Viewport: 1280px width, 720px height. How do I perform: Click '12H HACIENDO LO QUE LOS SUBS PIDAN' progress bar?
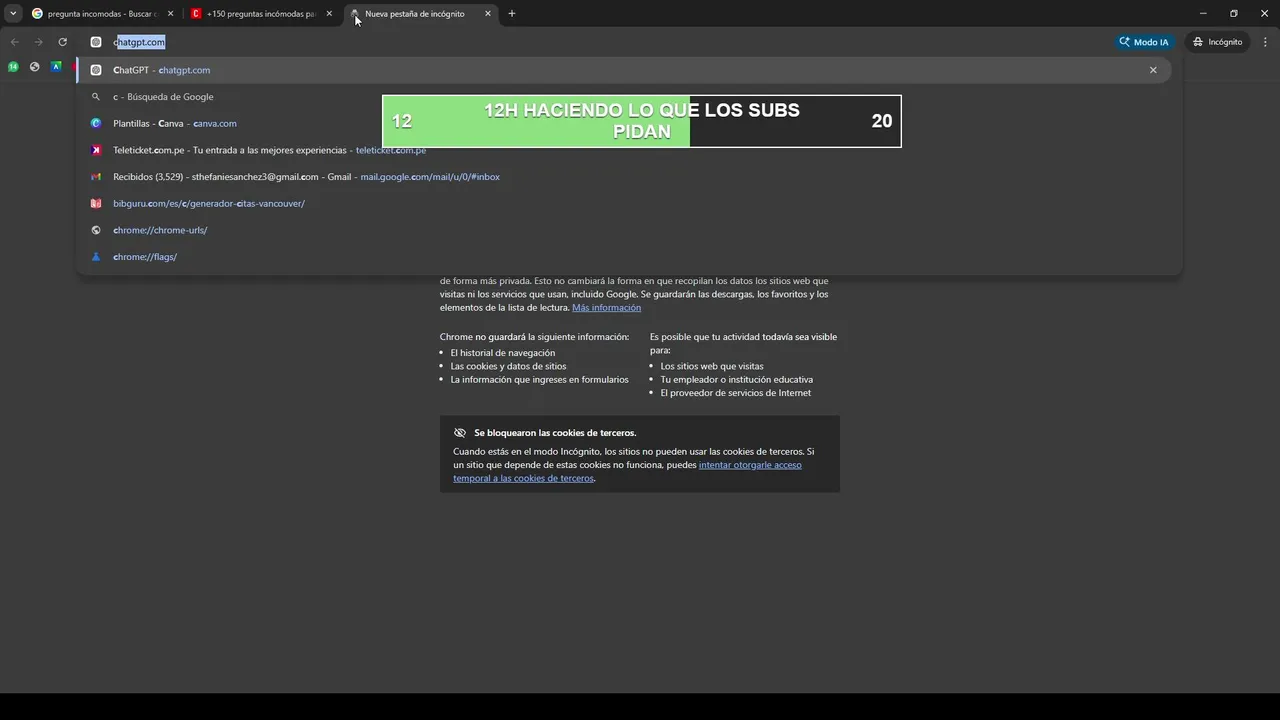pos(641,121)
